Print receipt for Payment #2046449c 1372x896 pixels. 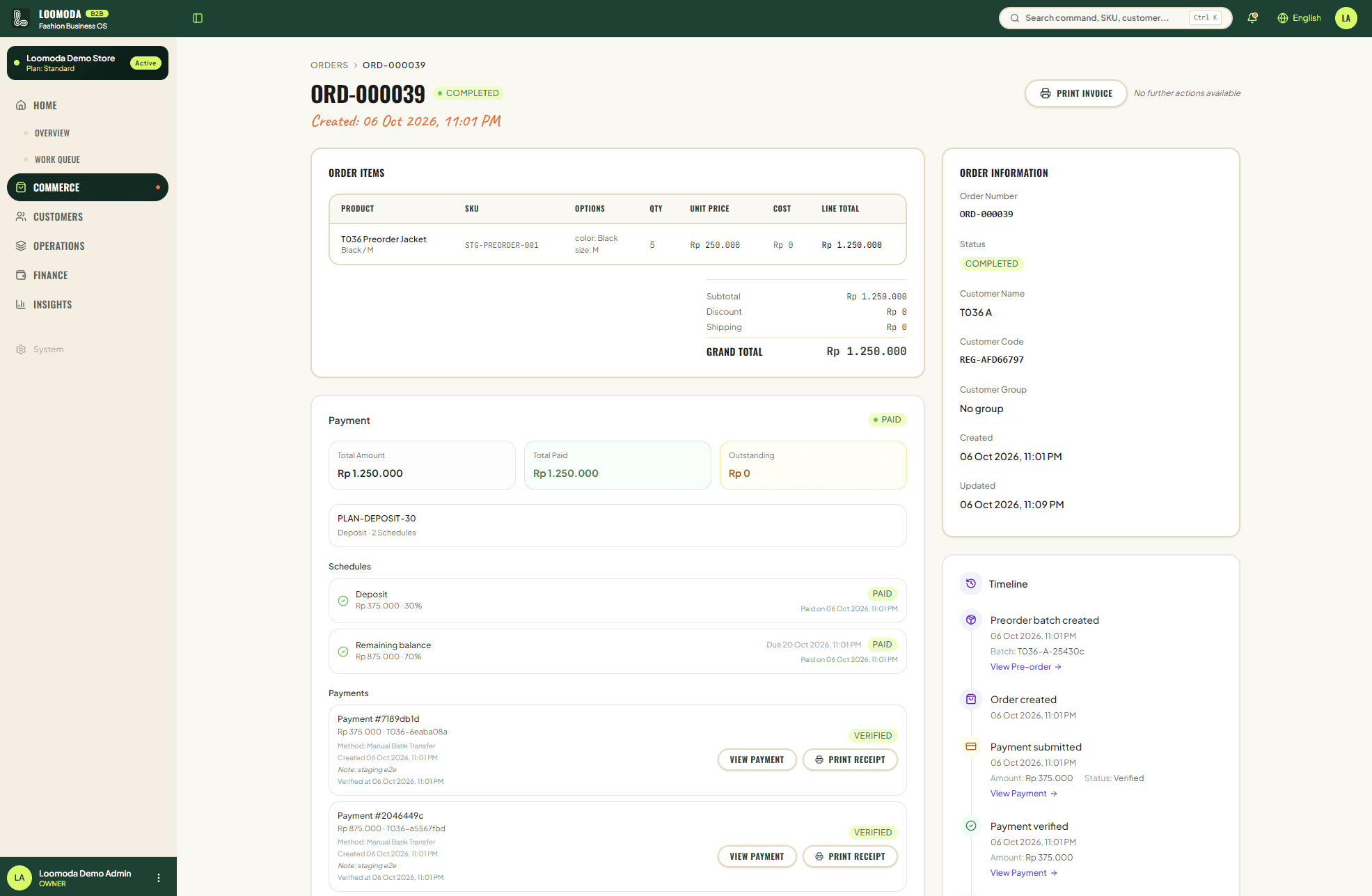tap(850, 856)
